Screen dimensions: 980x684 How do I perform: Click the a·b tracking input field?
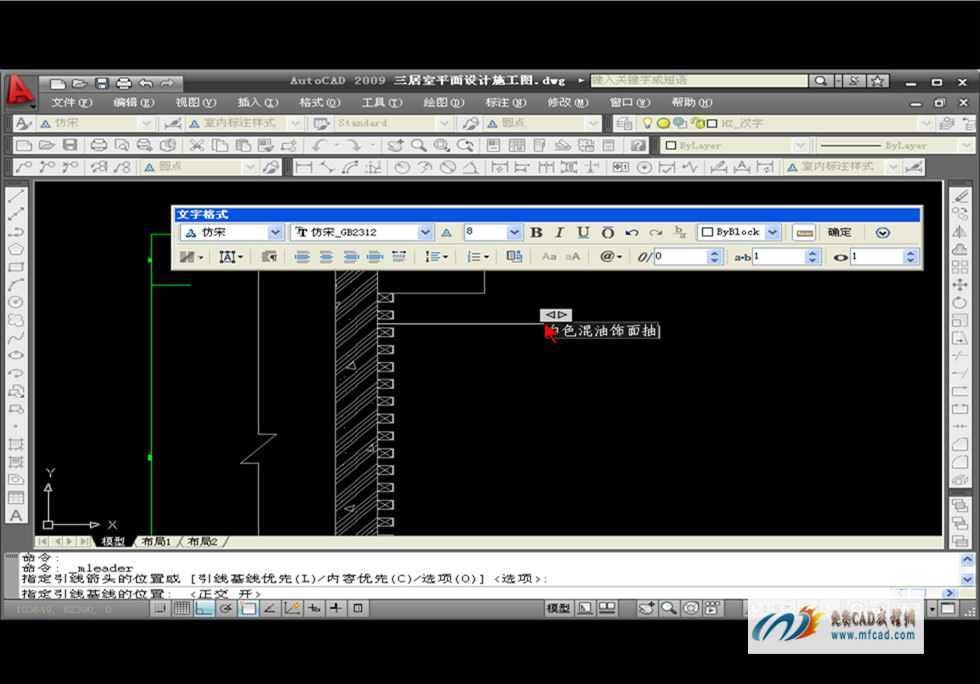pyautogui.click(x=779, y=257)
